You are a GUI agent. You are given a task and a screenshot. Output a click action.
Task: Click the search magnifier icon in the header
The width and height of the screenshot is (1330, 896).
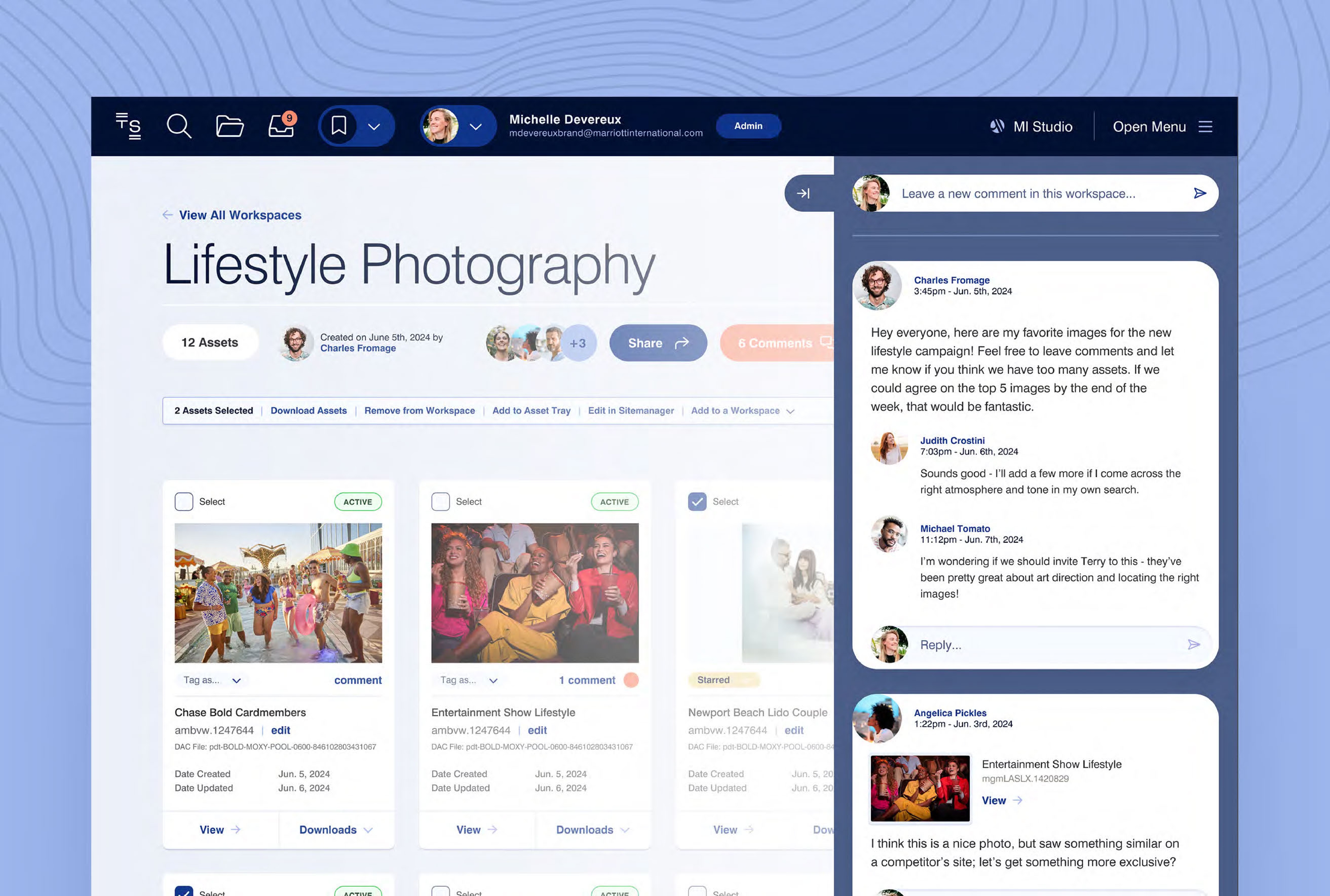[x=178, y=126]
